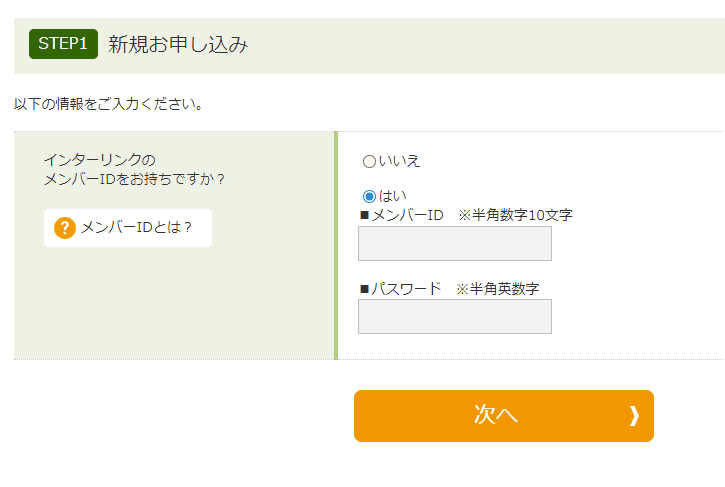Click the 以下の情報をご入力ください instruction text
Screen dimensions: 725x487
[x=109, y=103]
